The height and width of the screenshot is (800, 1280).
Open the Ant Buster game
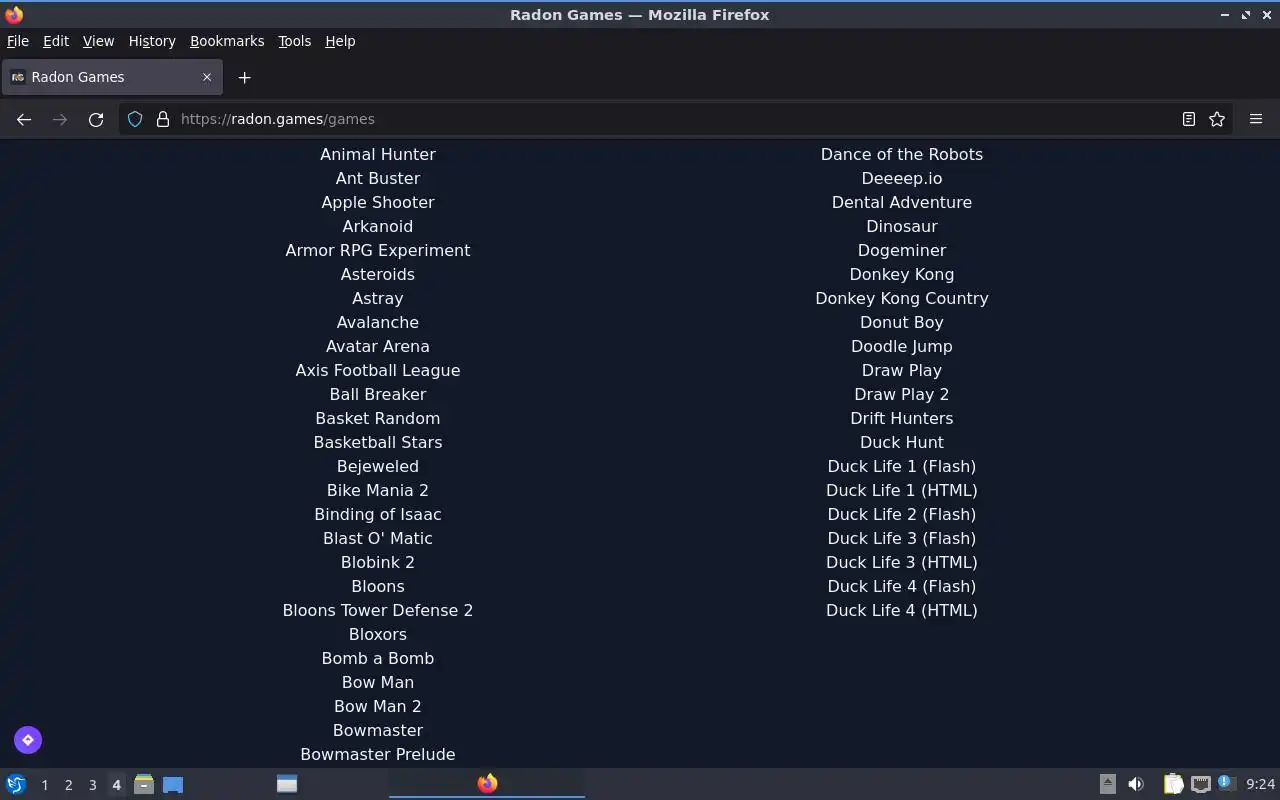(x=378, y=178)
